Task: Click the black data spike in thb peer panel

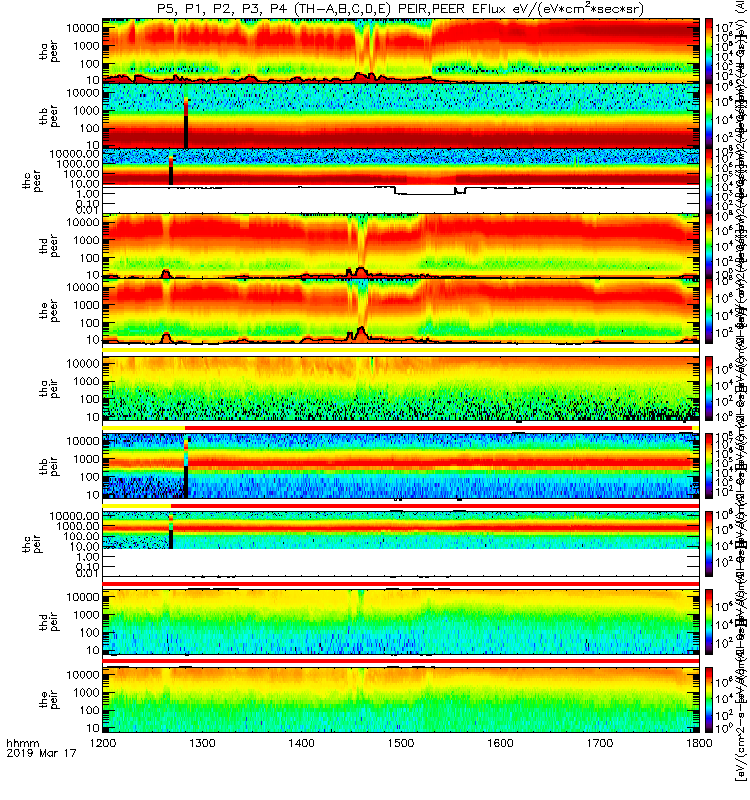Action: [x=186, y=132]
